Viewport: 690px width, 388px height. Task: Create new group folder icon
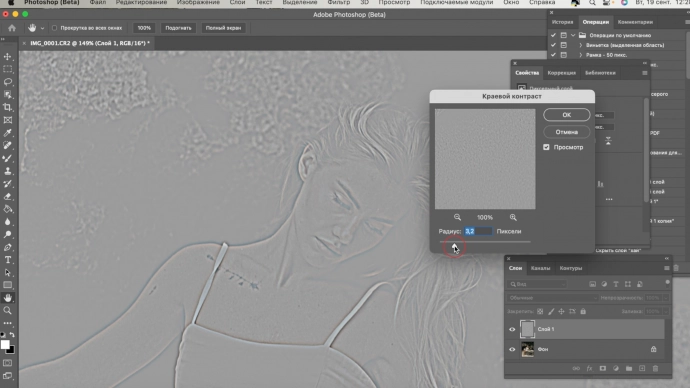click(629, 369)
